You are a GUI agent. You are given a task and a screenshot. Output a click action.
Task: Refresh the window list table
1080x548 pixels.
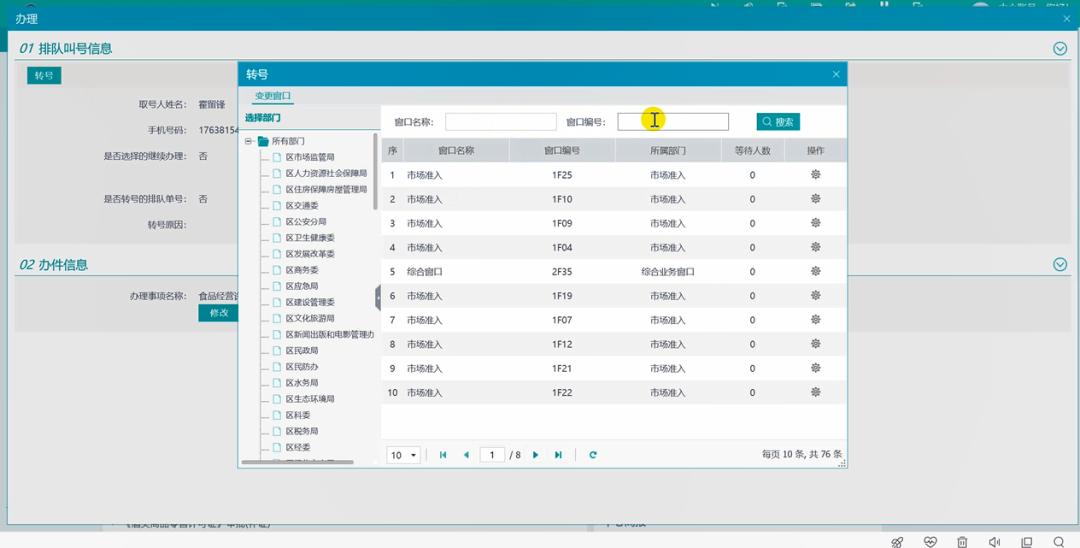pos(593,455)
